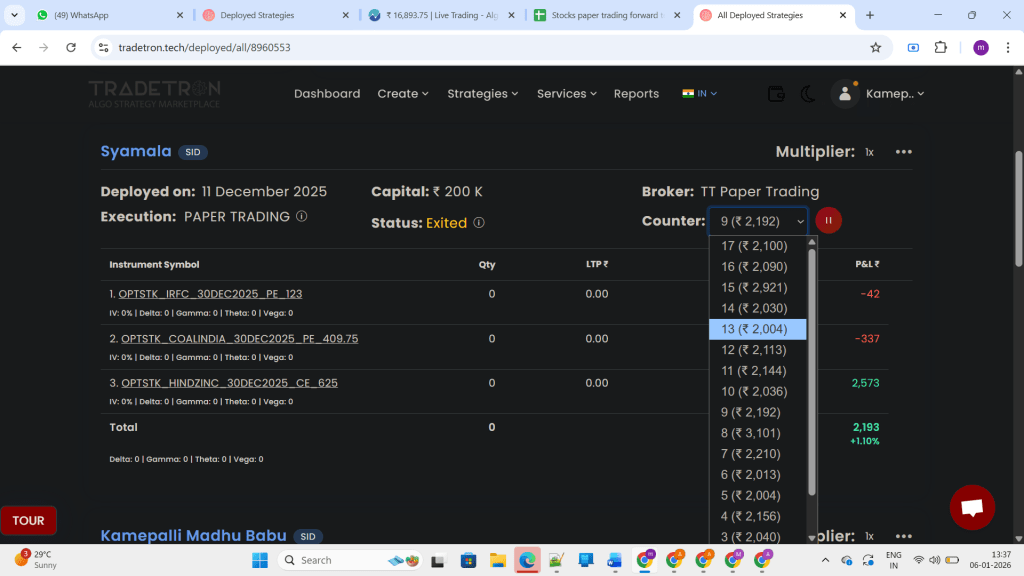Expand the Create dropdown menu
1024x576 pixels.
click(403, 94)
